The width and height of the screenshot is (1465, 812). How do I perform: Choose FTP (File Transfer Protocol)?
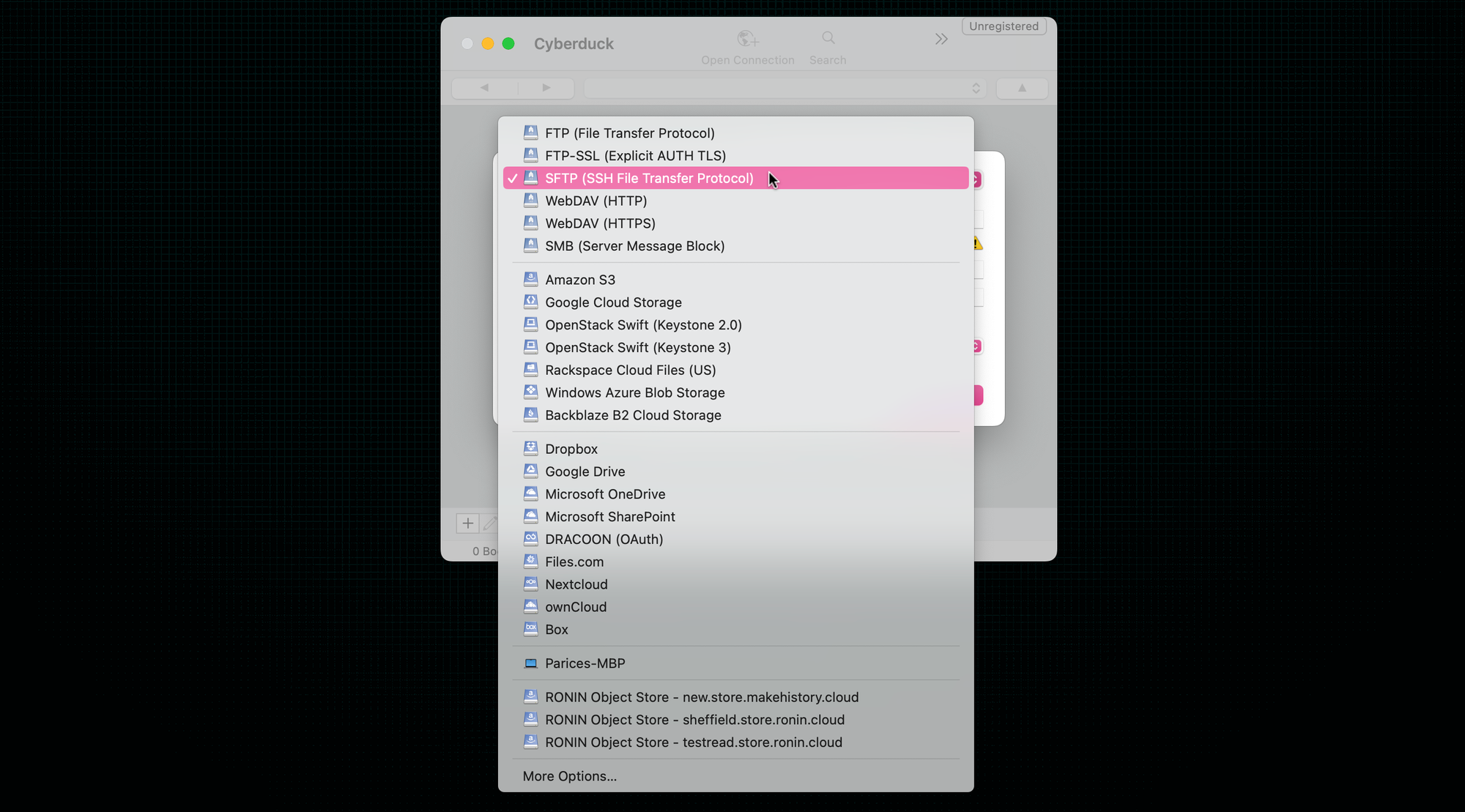coord(629,133)
